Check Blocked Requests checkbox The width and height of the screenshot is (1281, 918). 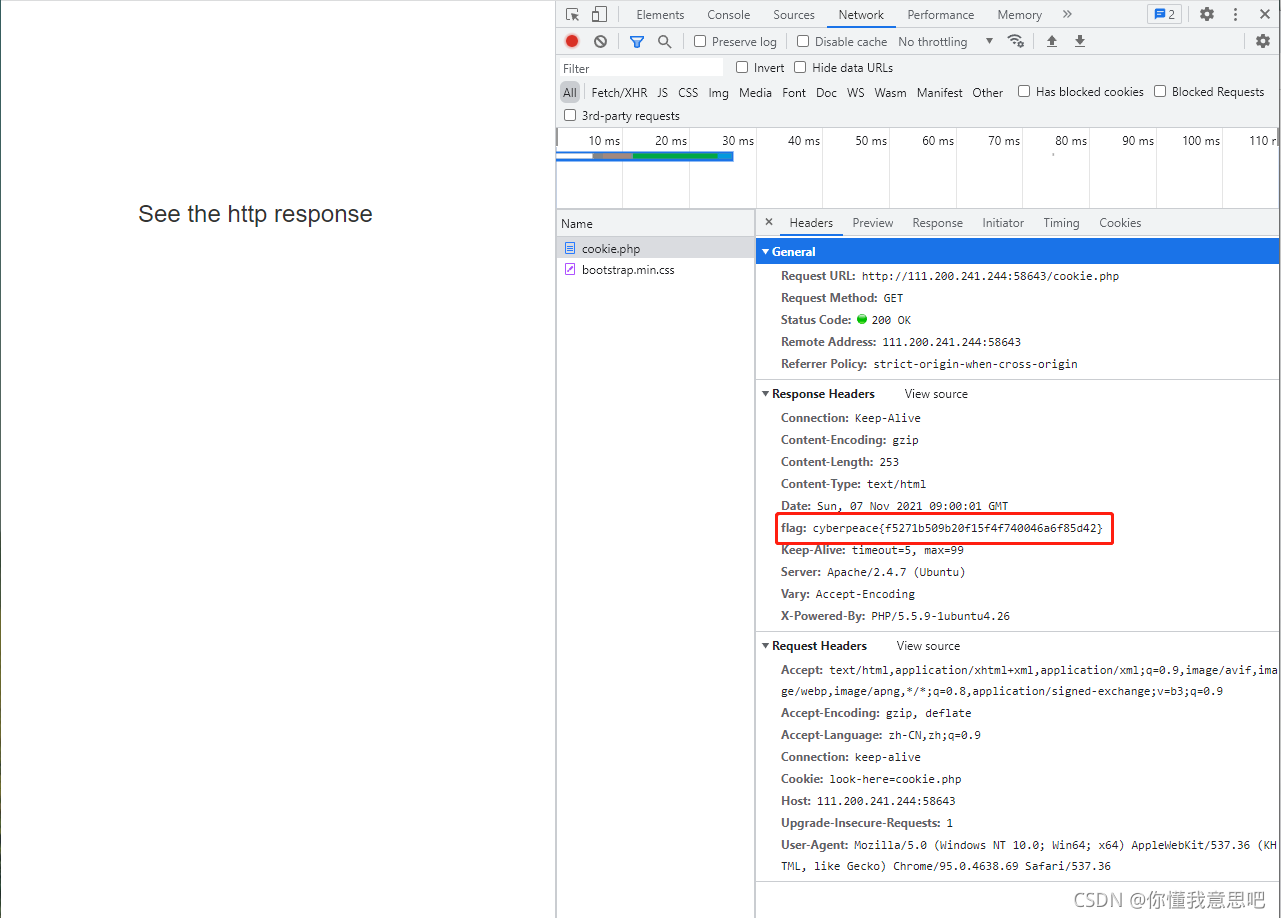(x=1160, y=91)
